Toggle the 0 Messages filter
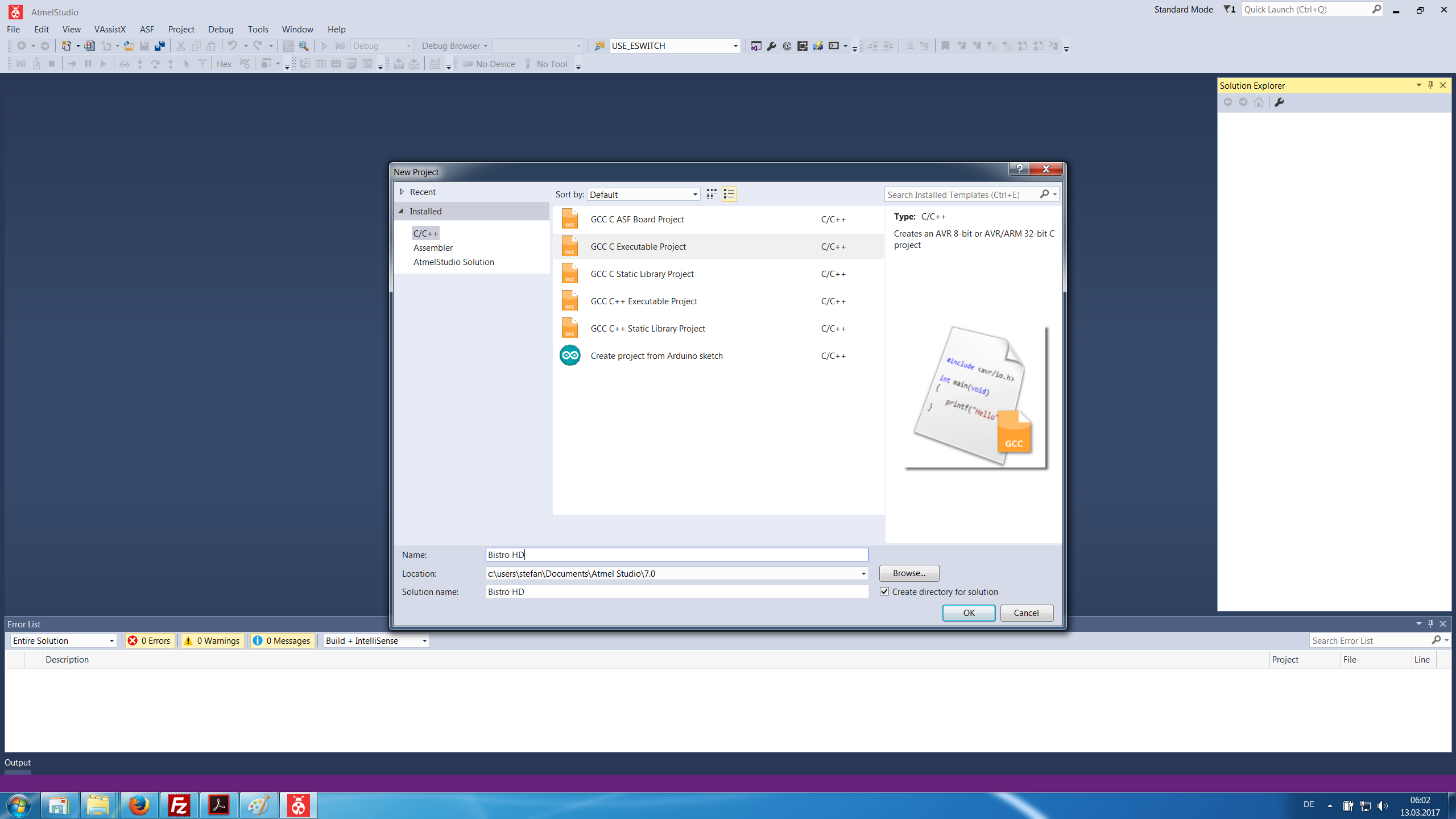Image resolution: width=1456 pixels, height=819 pixels. pos(283,640)
